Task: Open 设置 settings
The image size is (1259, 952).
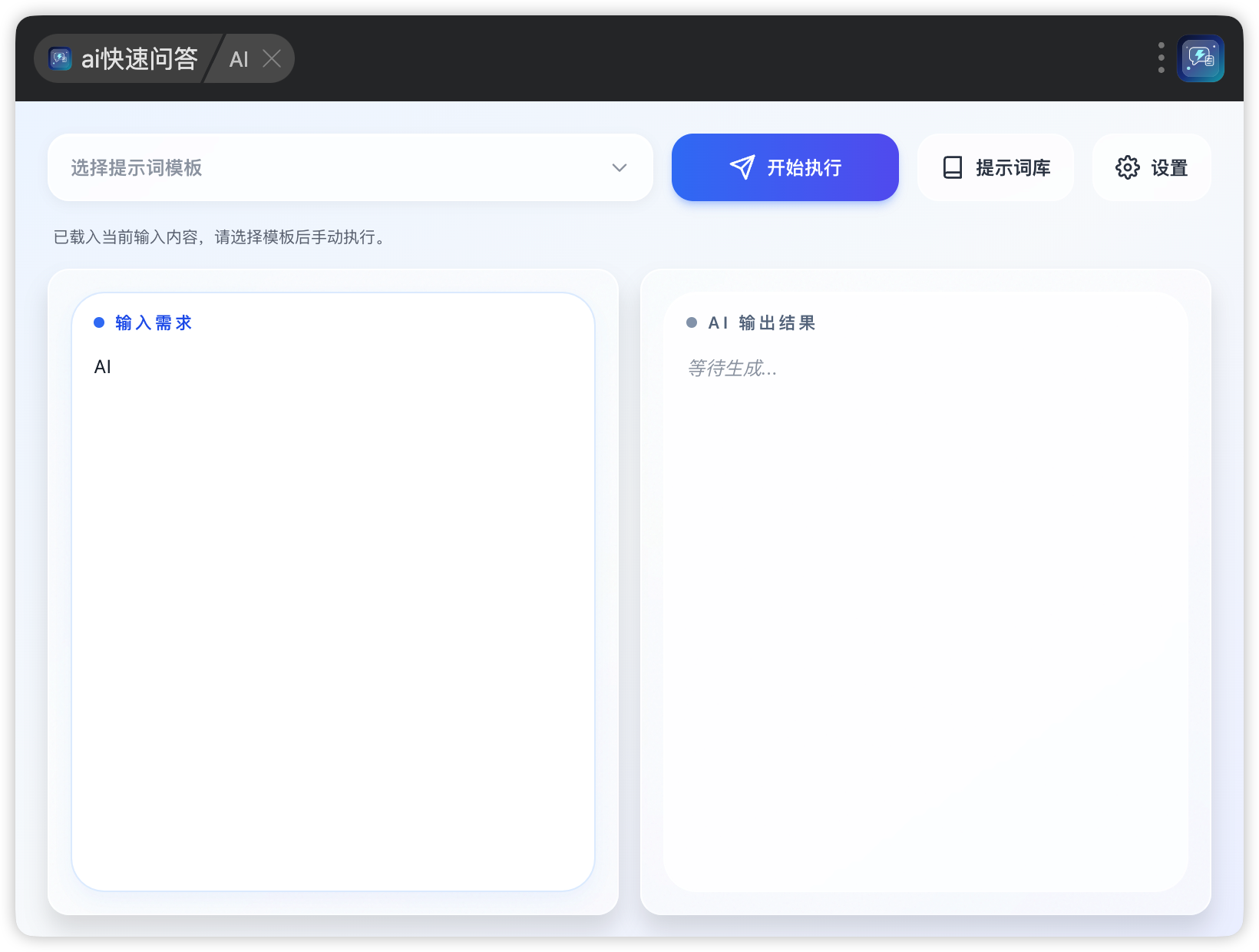Action: [1168, 167]
